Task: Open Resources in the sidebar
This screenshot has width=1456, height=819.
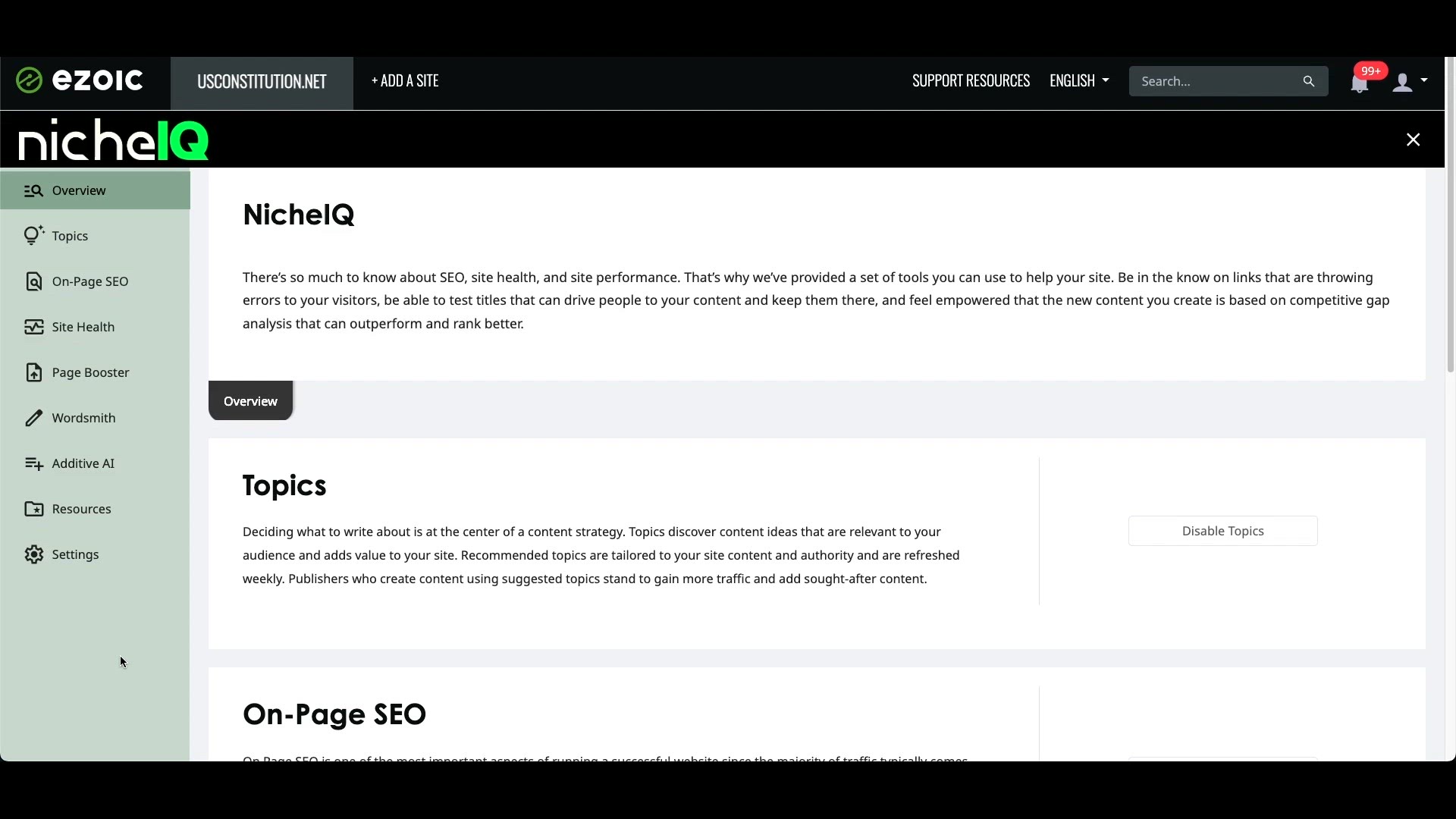Action: [95, 509]
